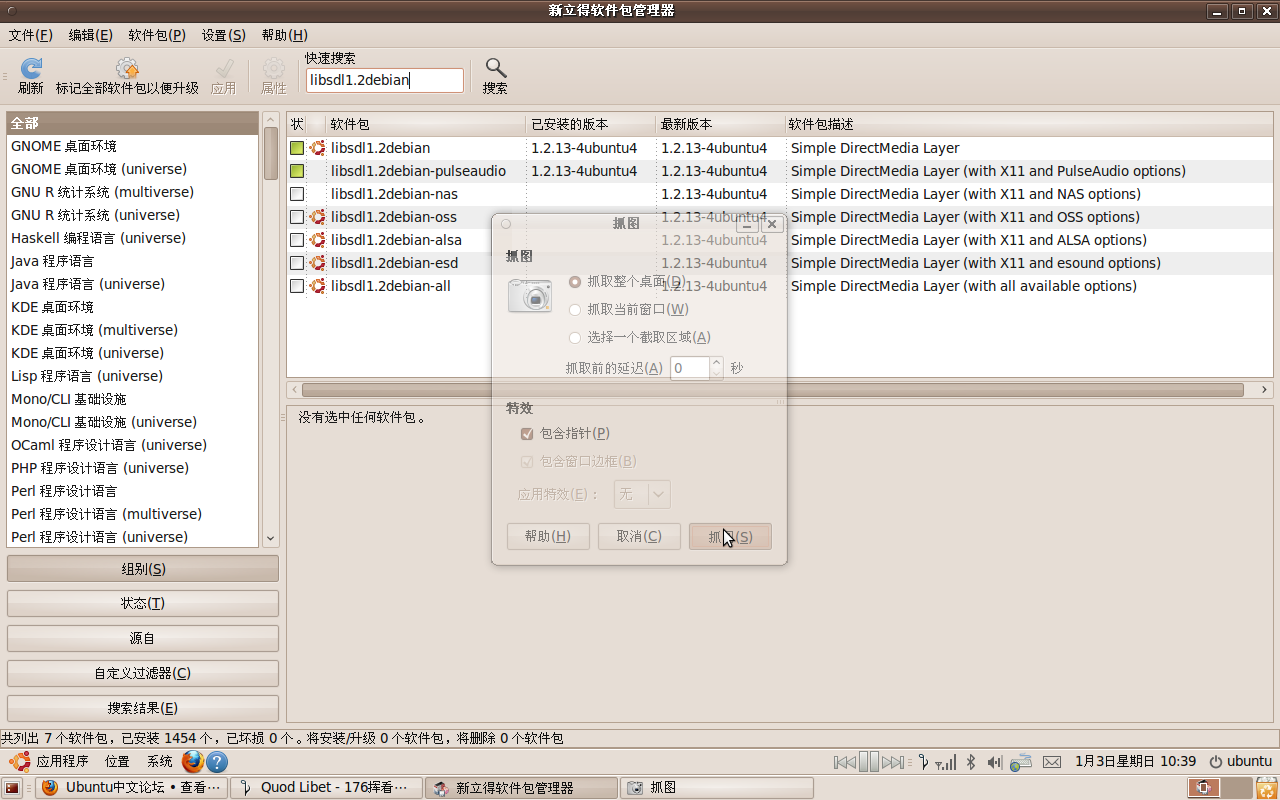Click the keyboard input method tray icon
The image size is (1280, 800).
point(1021,762)
